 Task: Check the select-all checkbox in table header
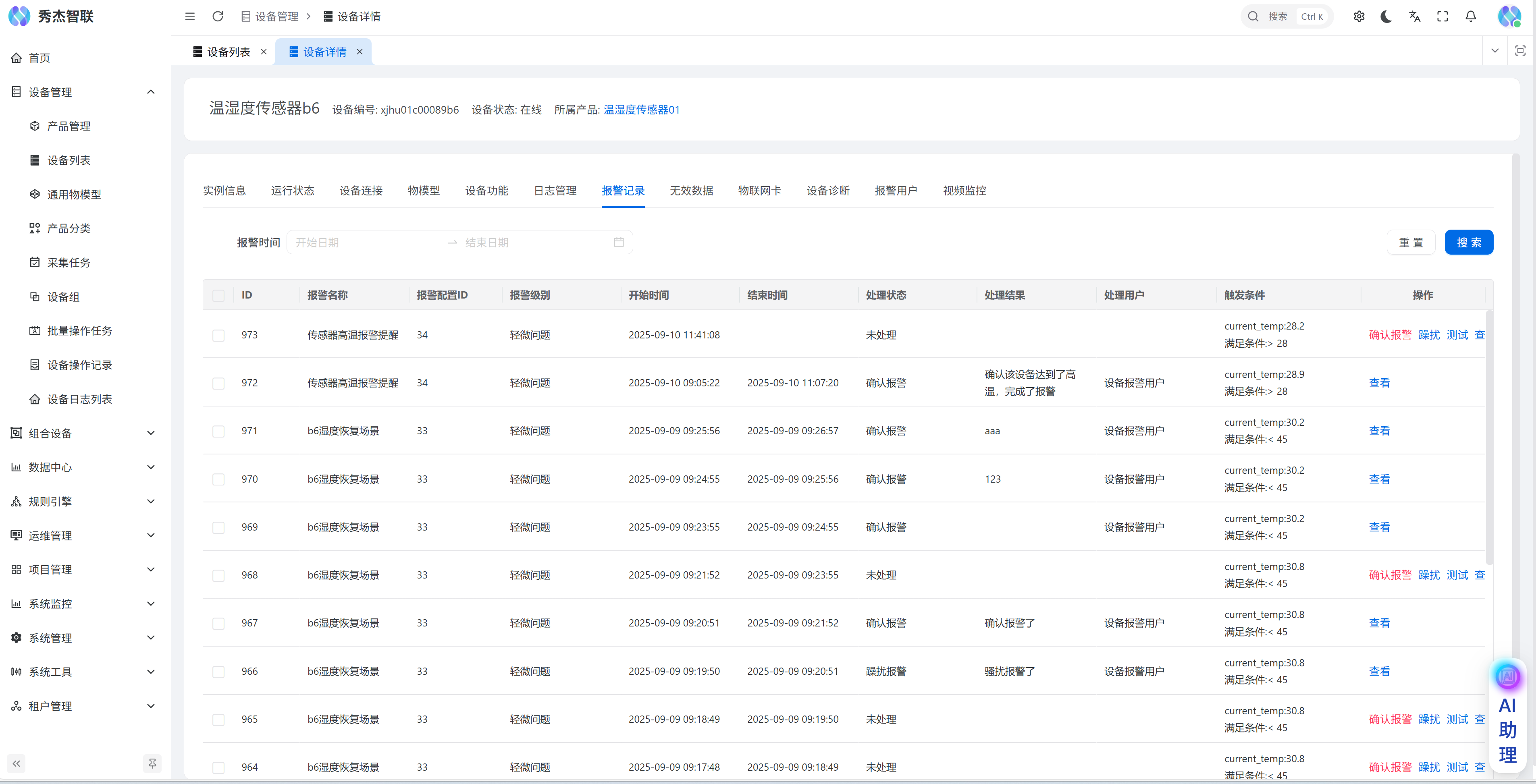[219, 296]
